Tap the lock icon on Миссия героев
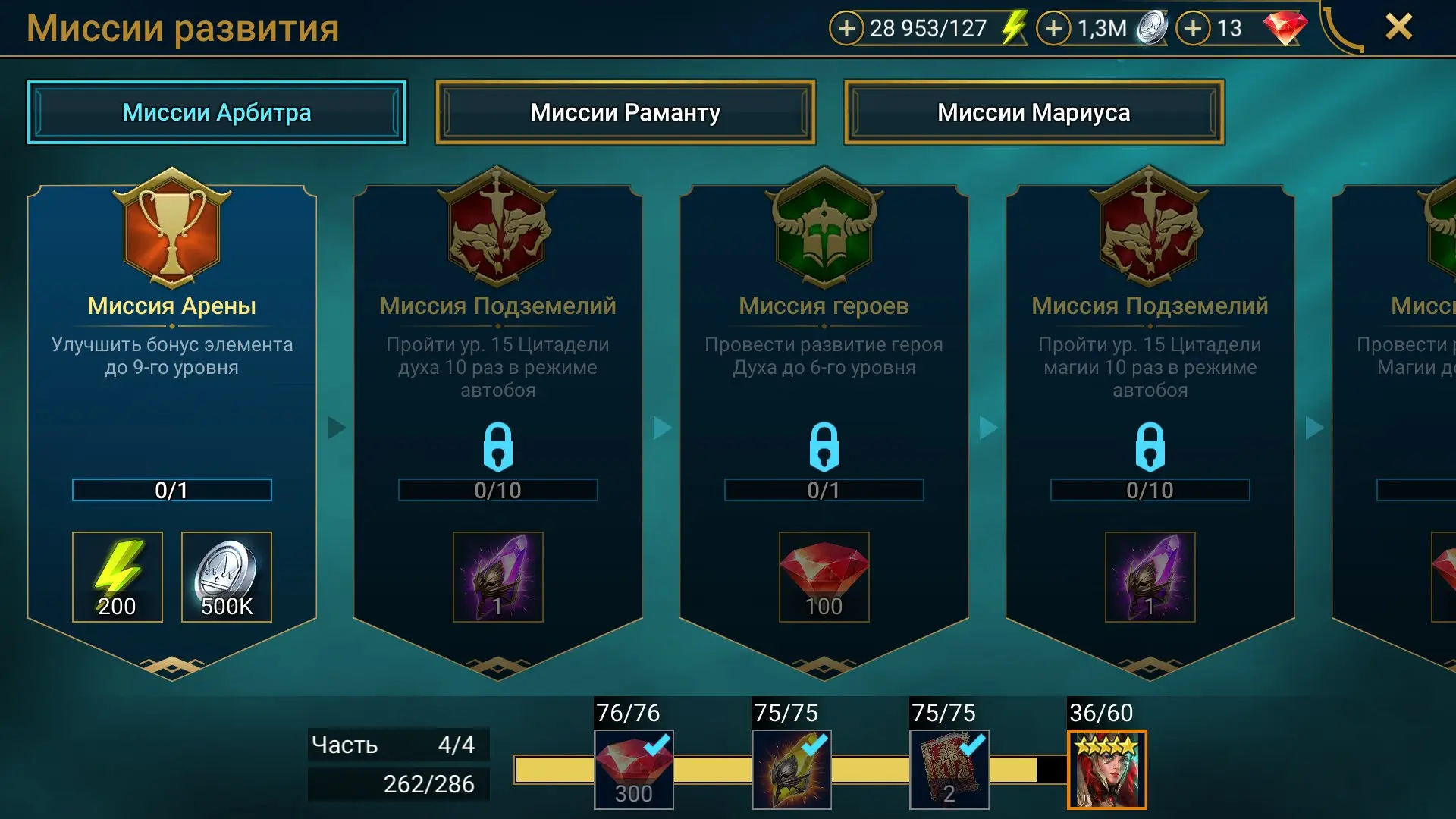Image resolution: width=1456 pixels, height=819 pixels. click(824, 447)
